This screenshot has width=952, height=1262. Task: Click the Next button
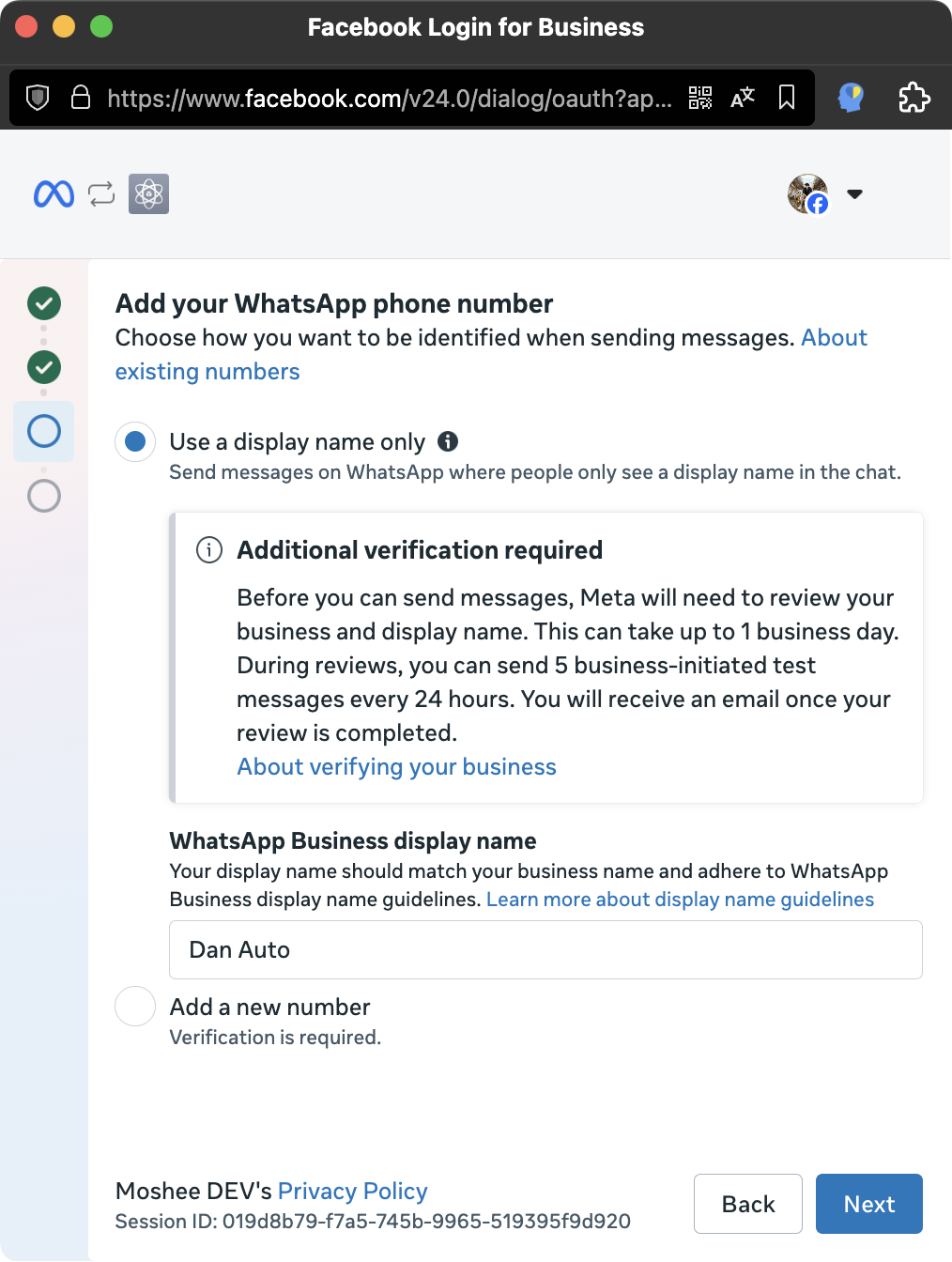869,1204
